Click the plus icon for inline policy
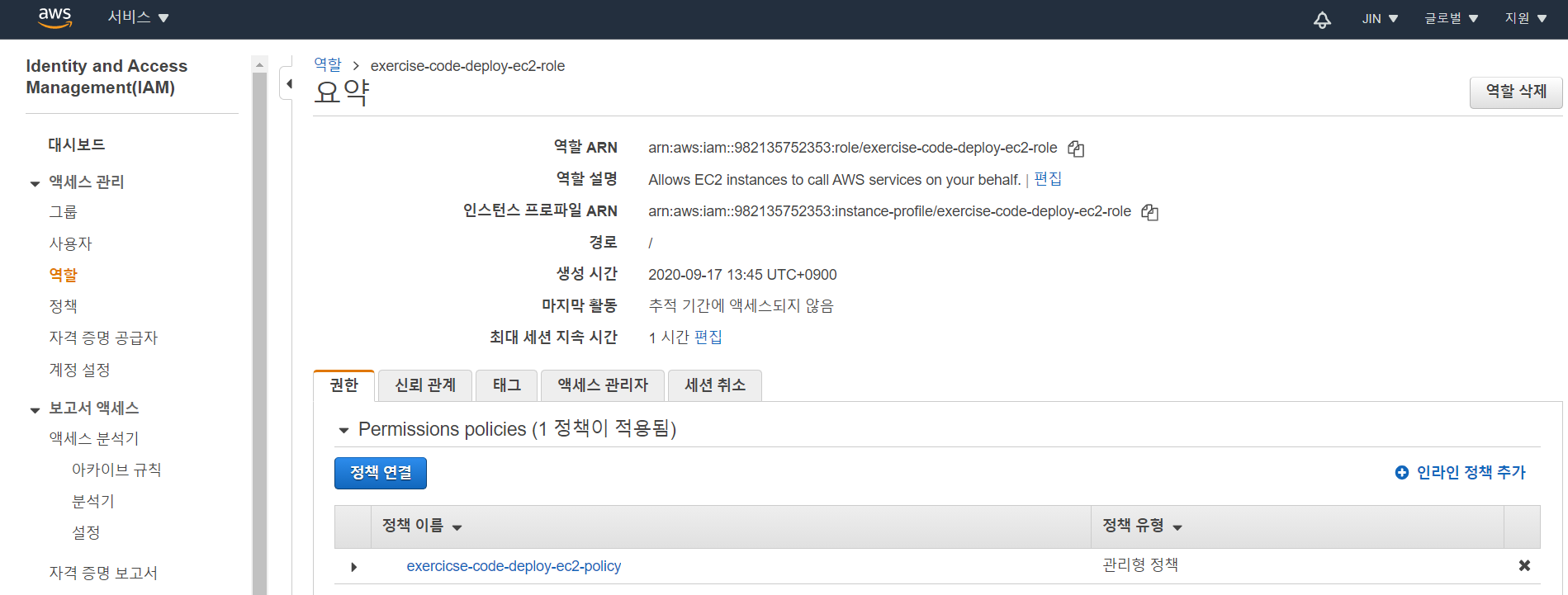This screenshot has height=595, width=1568. [x=1401, y=472]
